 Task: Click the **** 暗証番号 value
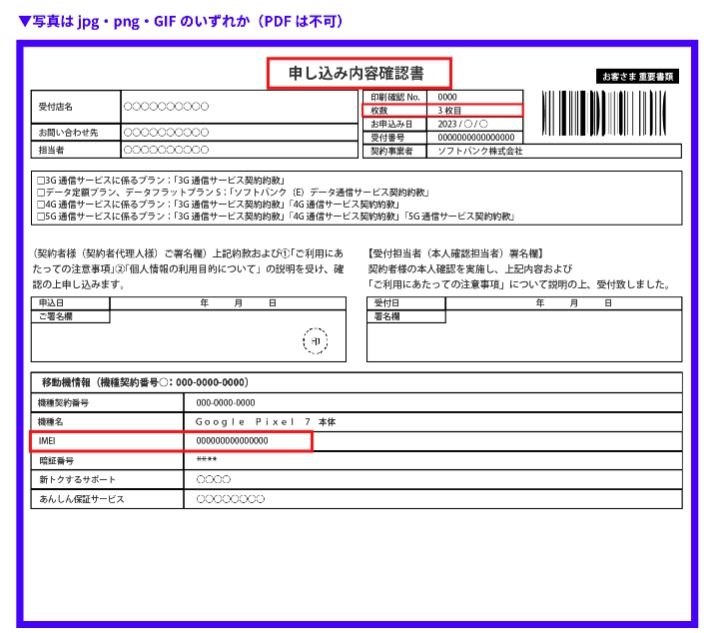click(x=207, y=459)
